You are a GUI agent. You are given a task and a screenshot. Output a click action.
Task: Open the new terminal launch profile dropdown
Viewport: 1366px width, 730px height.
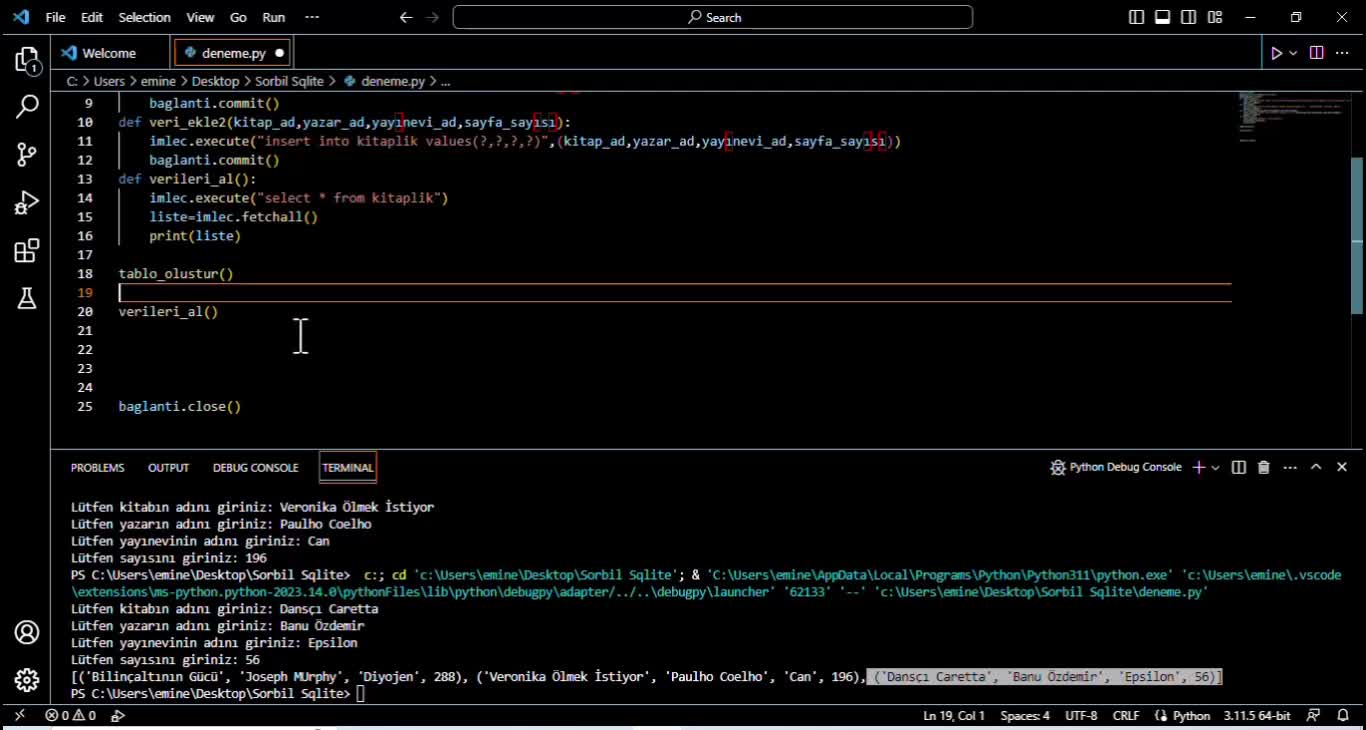(1215, 467)
